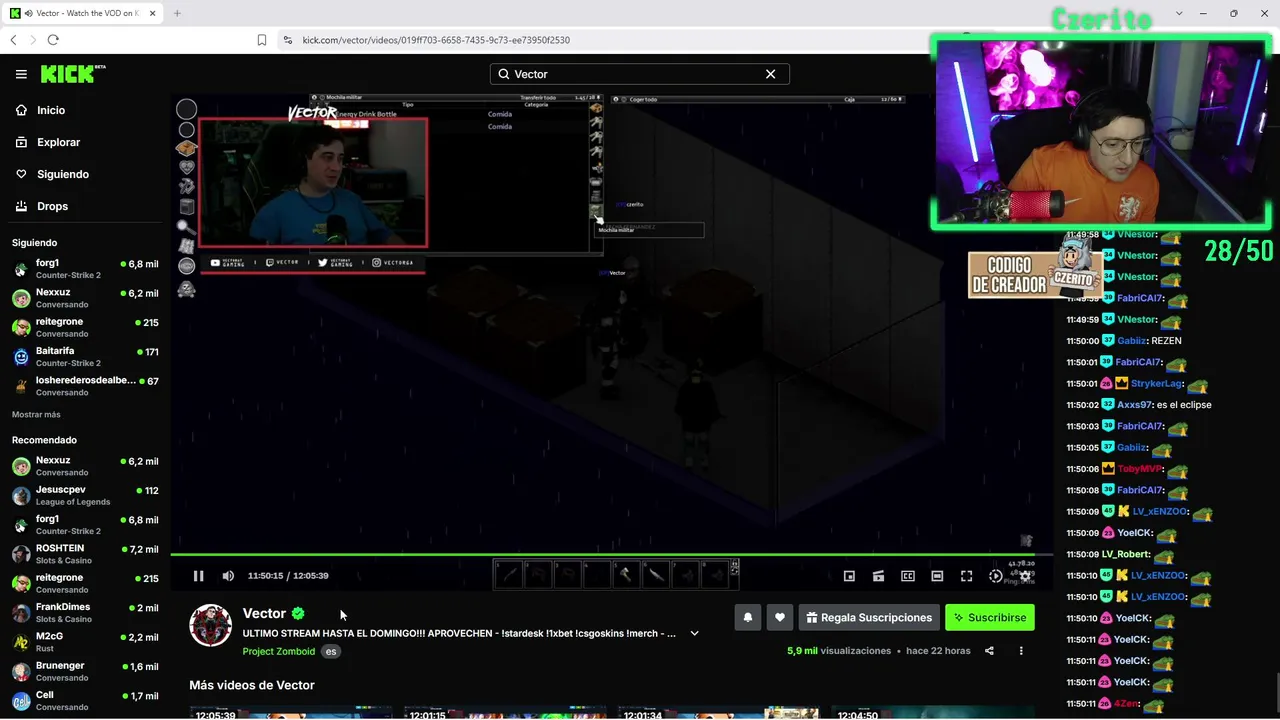Open the 12:04:50 video thumbnail

tap(931, 713)
